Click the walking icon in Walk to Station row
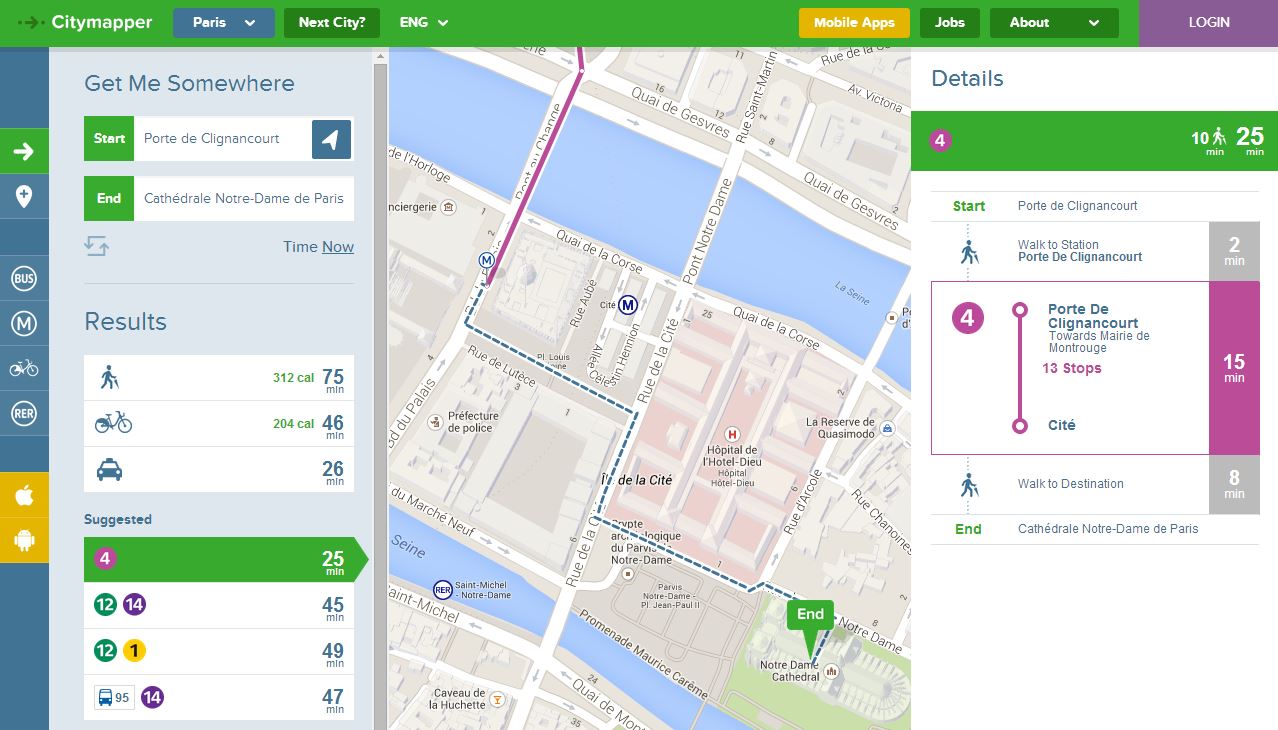This screenshot has height=730, width=1278. (968, 251)
